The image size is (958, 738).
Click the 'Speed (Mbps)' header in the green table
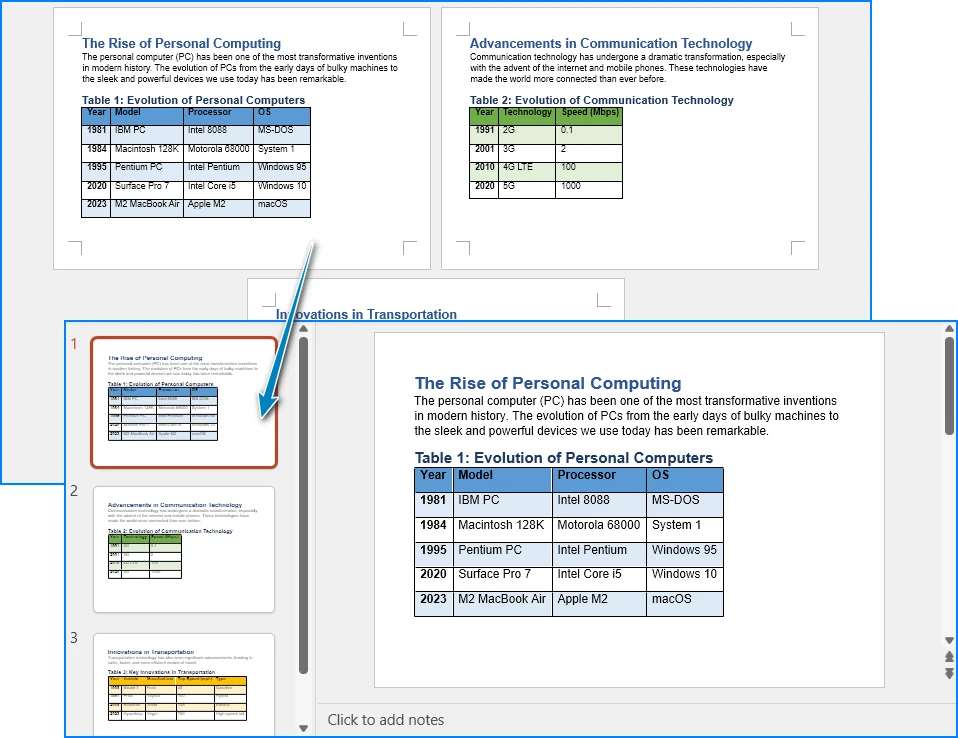[x=590, y=113]
